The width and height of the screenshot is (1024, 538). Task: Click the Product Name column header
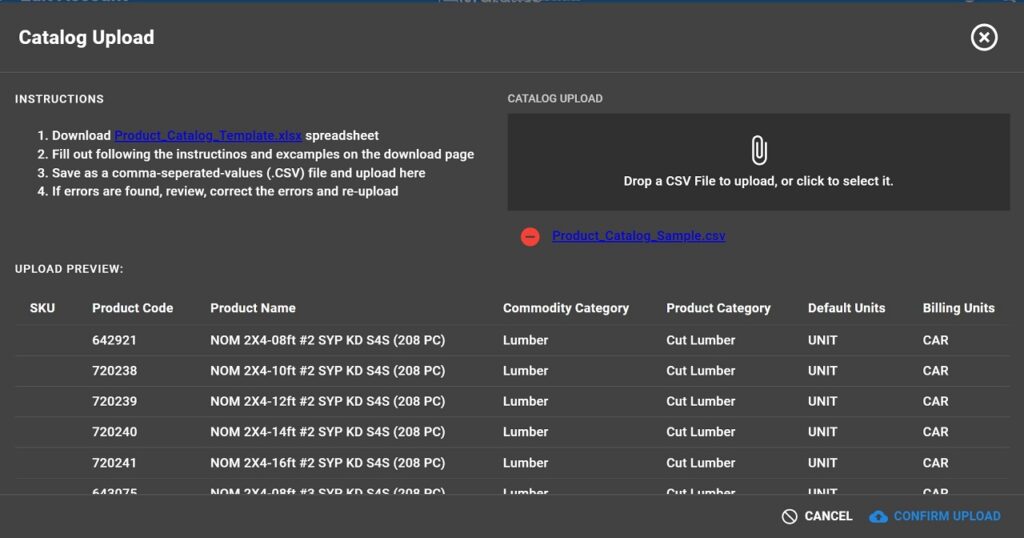252,308
